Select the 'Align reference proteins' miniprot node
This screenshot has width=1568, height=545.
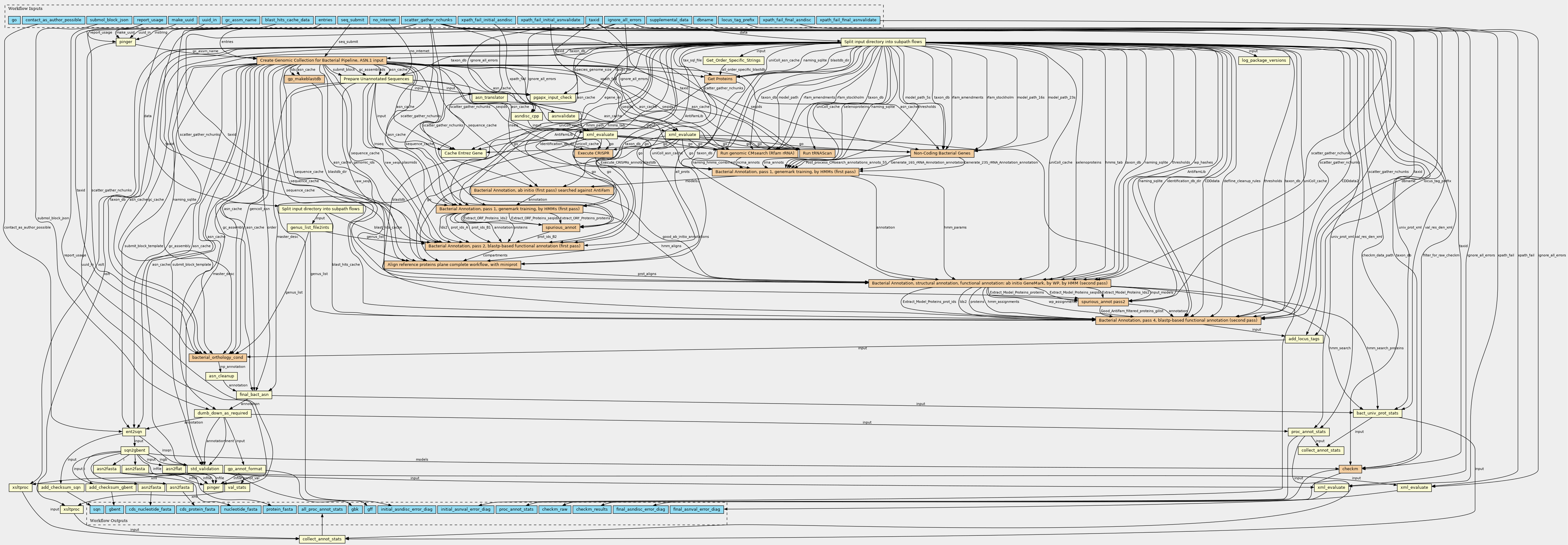click(x=452, y=265)
